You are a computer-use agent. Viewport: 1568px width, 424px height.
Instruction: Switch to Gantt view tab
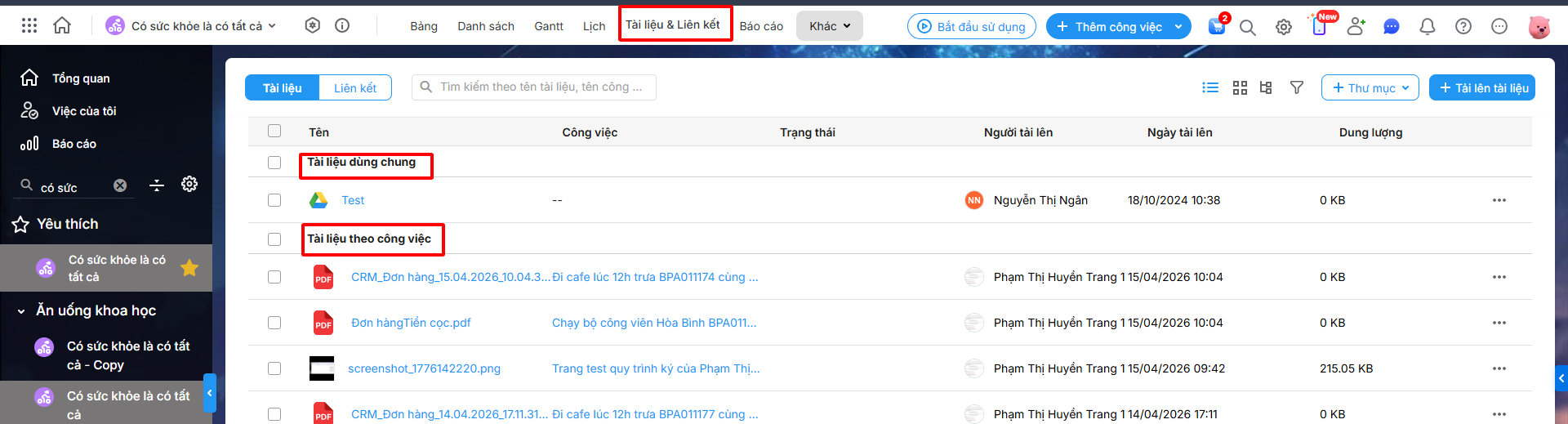pyautogui.click(x=549, y=26)
